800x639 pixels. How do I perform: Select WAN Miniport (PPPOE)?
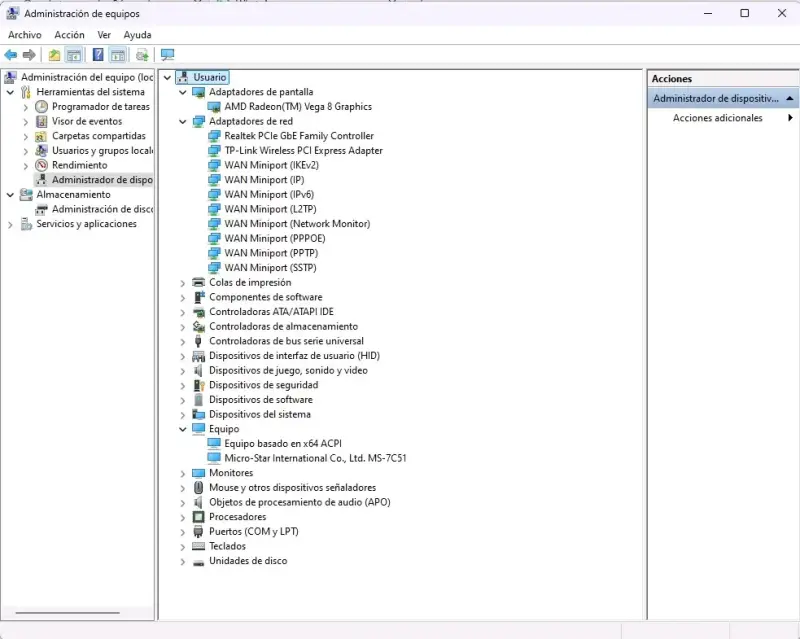[x=275, y=238]
